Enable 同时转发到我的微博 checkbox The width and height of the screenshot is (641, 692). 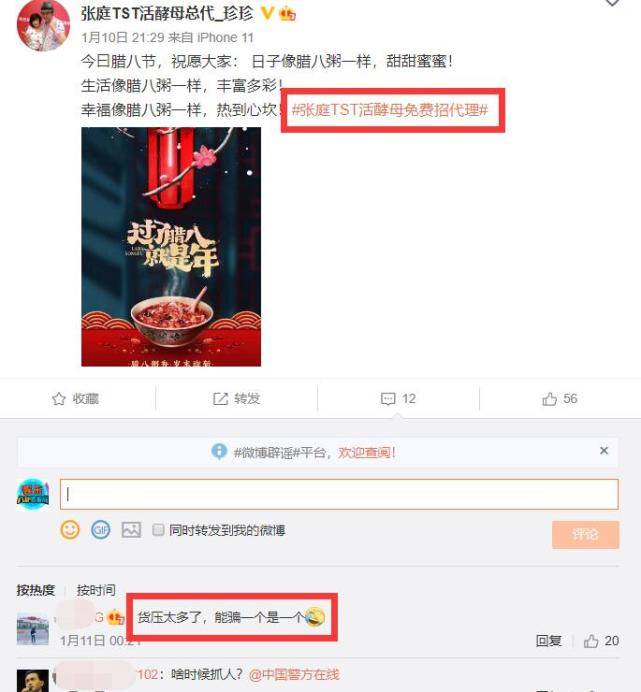tap(158, 530)
